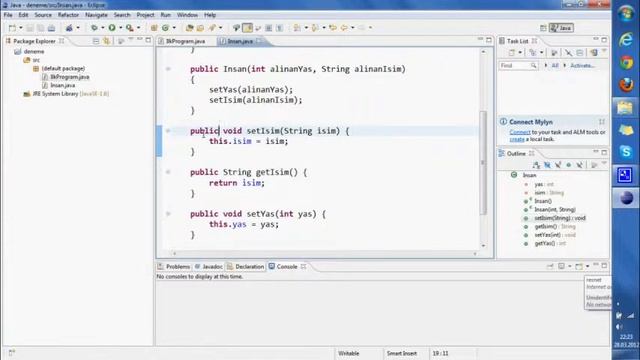Click the Back navigation arrow icon
The image size is (640, 360).
344,28
